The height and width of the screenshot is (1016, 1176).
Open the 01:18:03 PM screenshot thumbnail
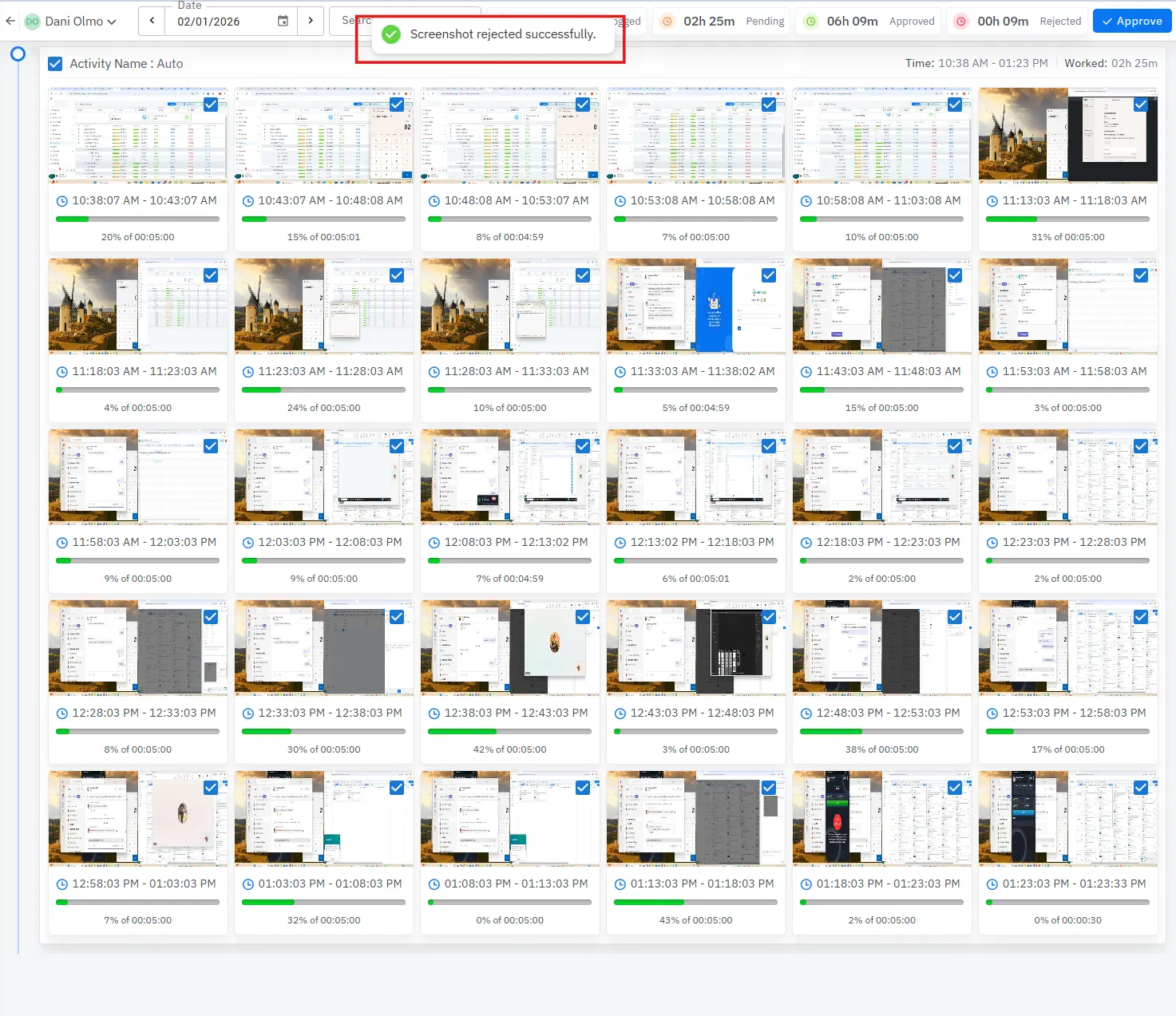(881, 818)
